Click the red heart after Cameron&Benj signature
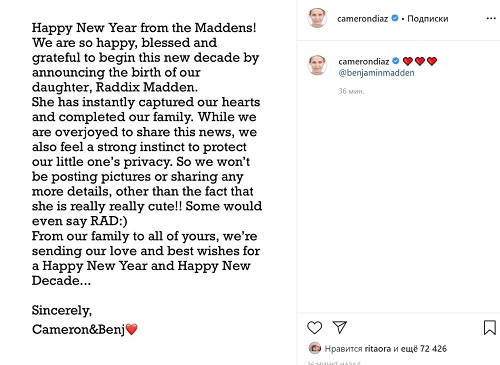The image size is (500, 365). click(131, 329)
